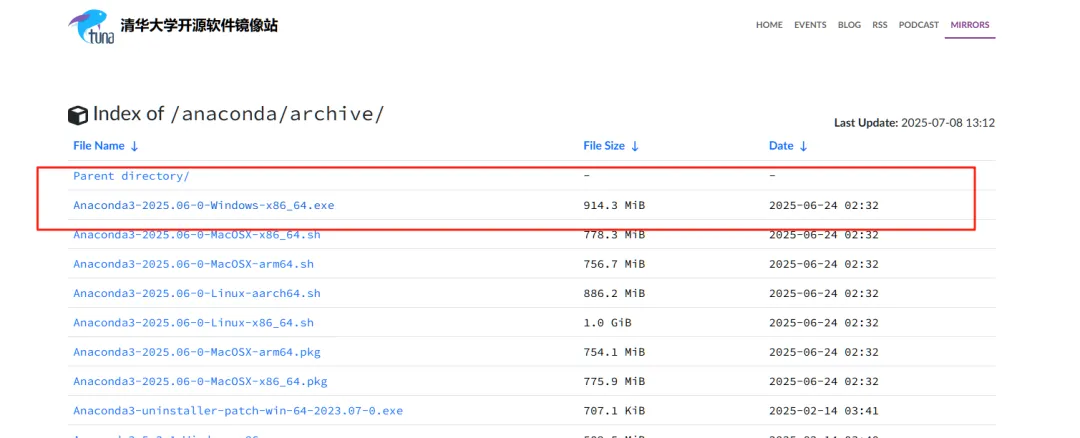The image size is (1080, 438).
Task: Sort the listing by File Size
Action: pyautogui.click(x=611, y=146)
